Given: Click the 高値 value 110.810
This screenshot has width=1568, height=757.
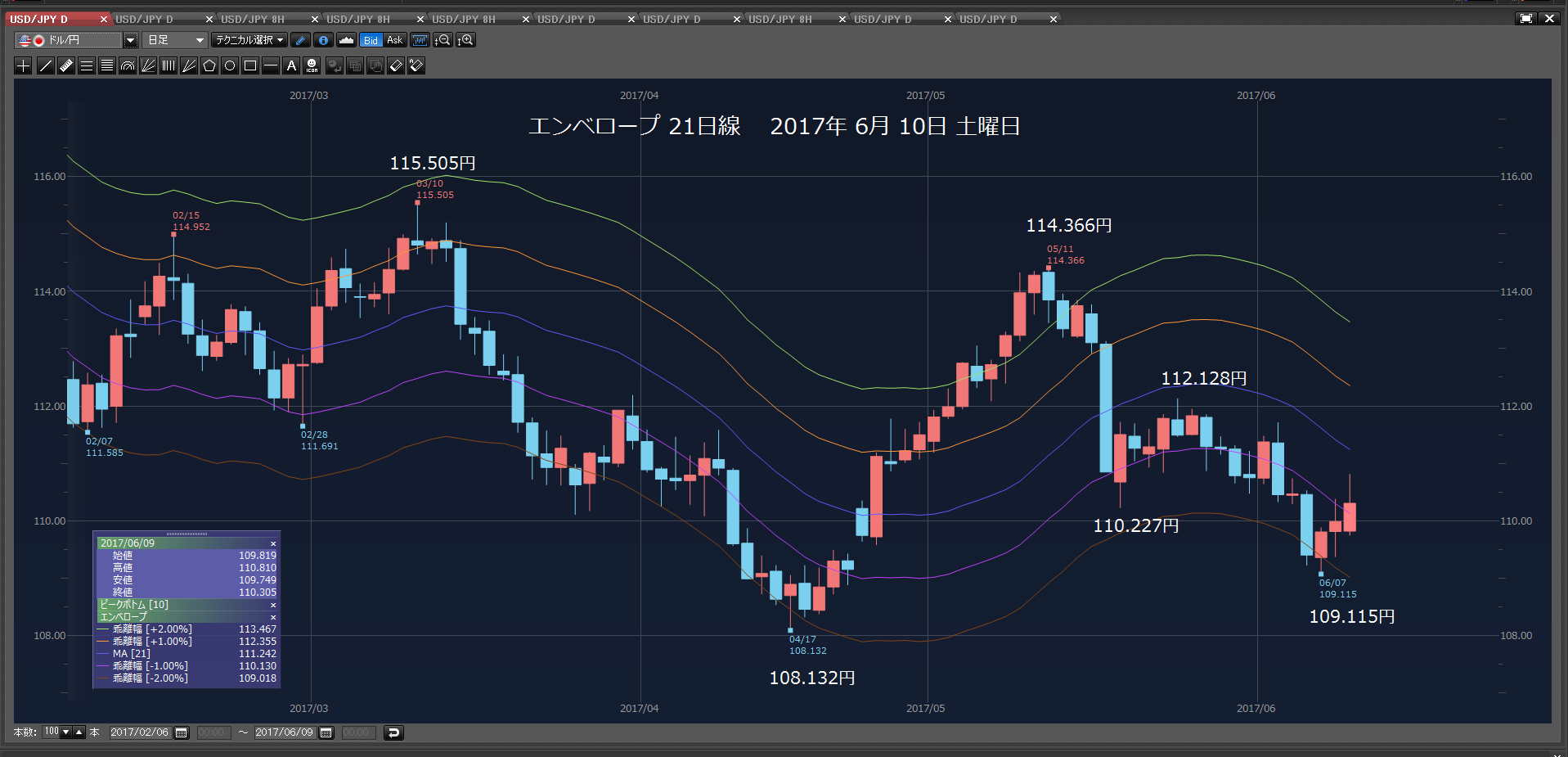Looking at the screenshot, I should coord(258,568).
